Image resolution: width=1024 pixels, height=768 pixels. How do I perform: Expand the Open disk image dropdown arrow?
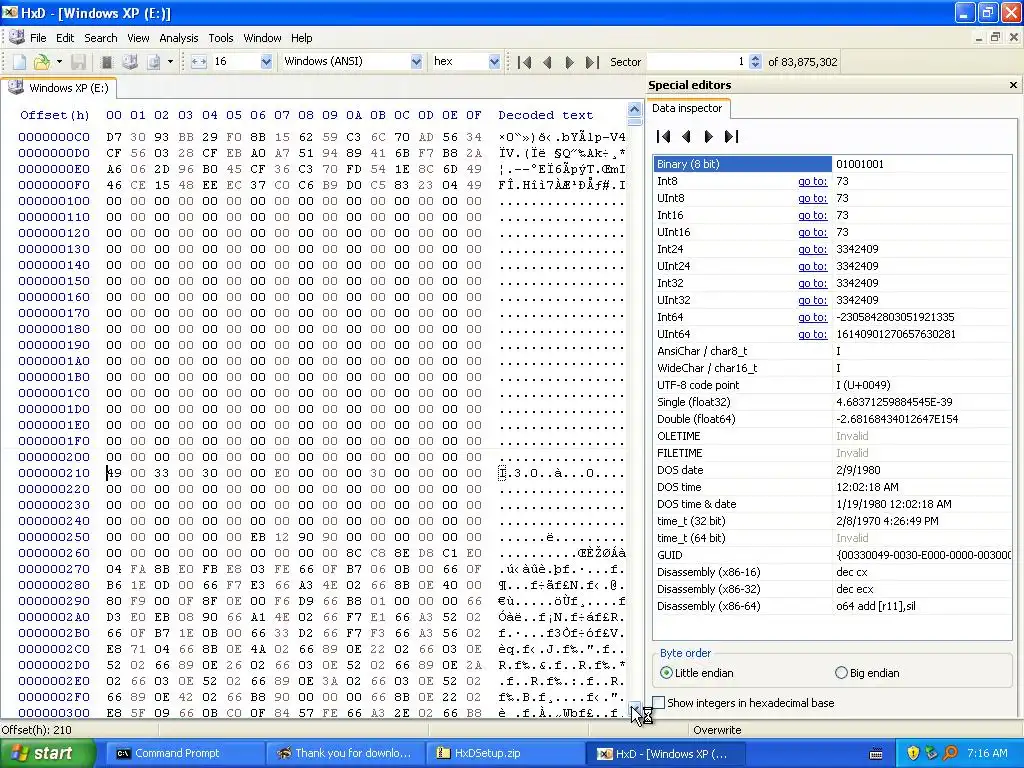tap(170, 62)
